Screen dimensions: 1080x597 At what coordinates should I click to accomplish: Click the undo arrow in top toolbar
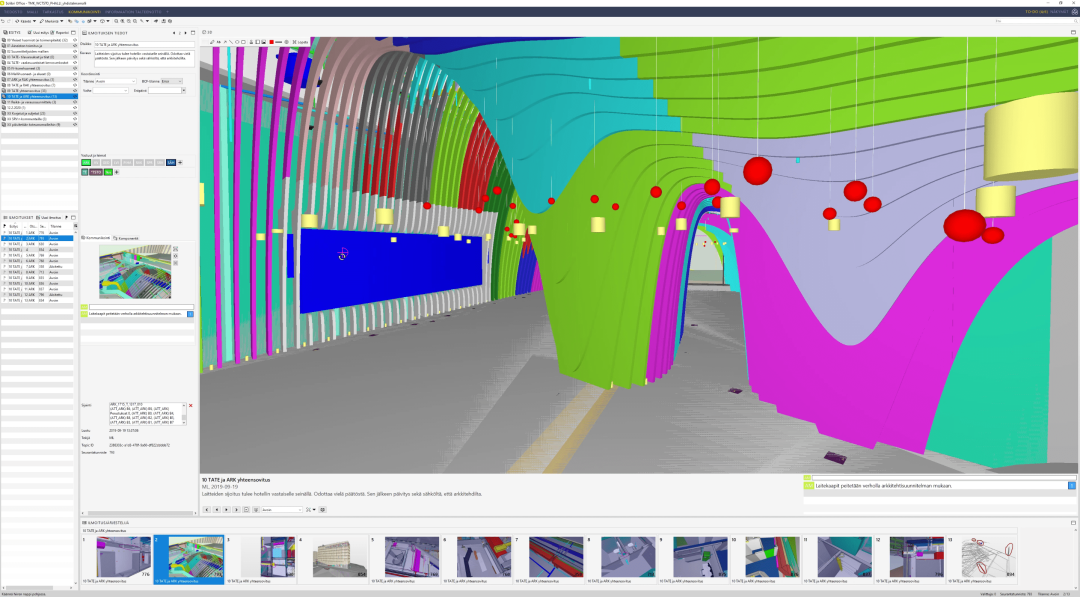(x=4, y=21)
